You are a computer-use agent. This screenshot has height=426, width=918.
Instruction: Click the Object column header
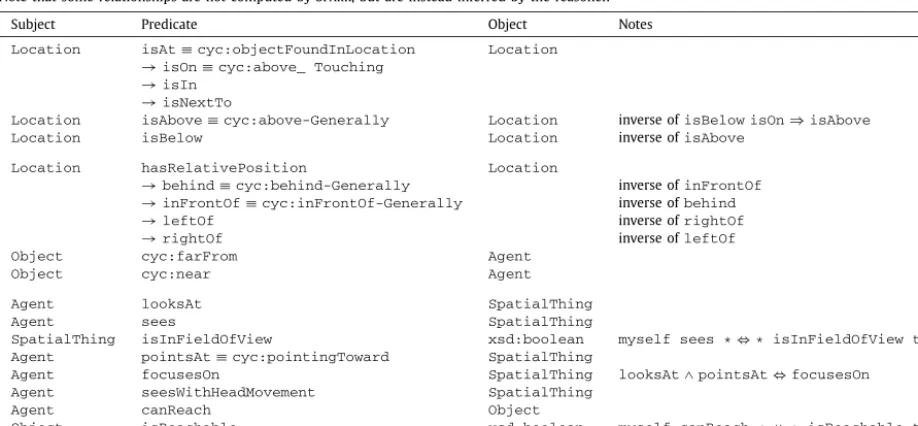(x=507, y=25)
